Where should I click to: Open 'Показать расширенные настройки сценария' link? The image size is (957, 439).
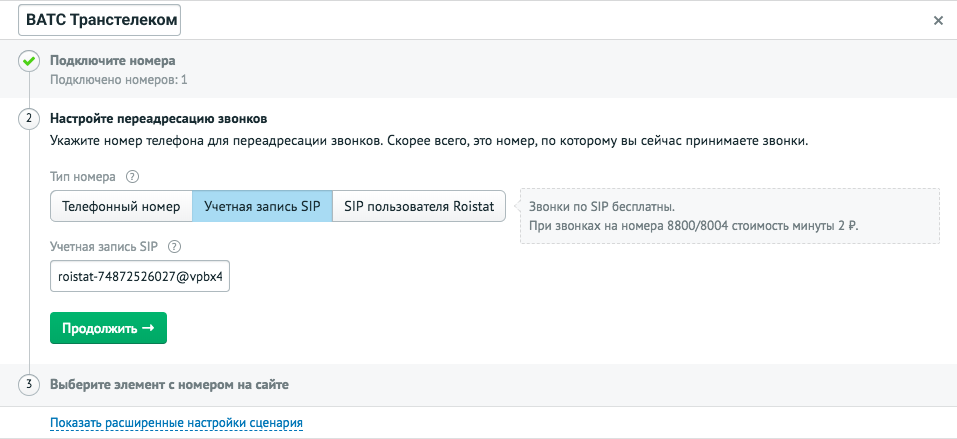click(176, 423)
